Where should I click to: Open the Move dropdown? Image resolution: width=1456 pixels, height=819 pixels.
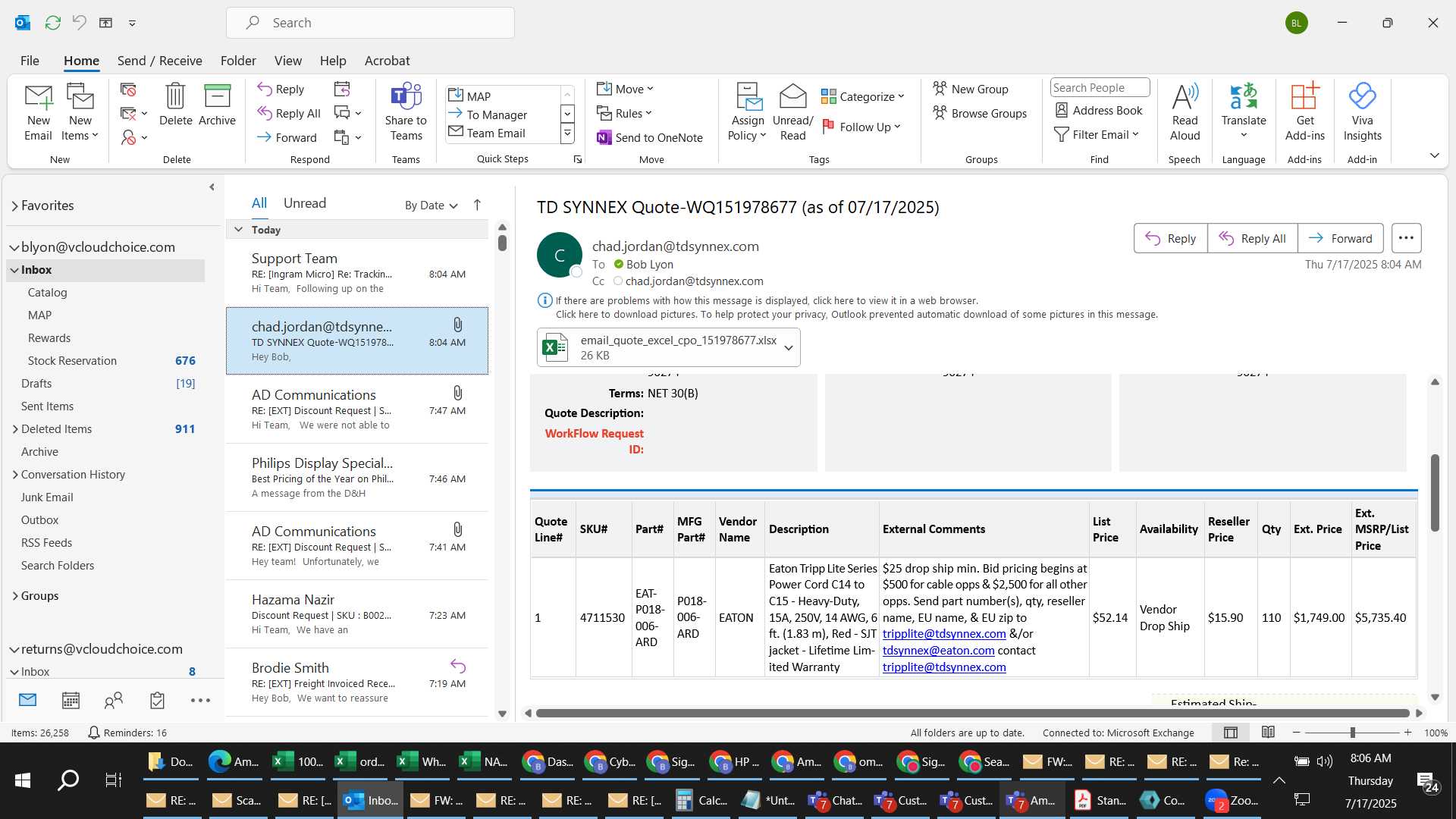point(625,89)
